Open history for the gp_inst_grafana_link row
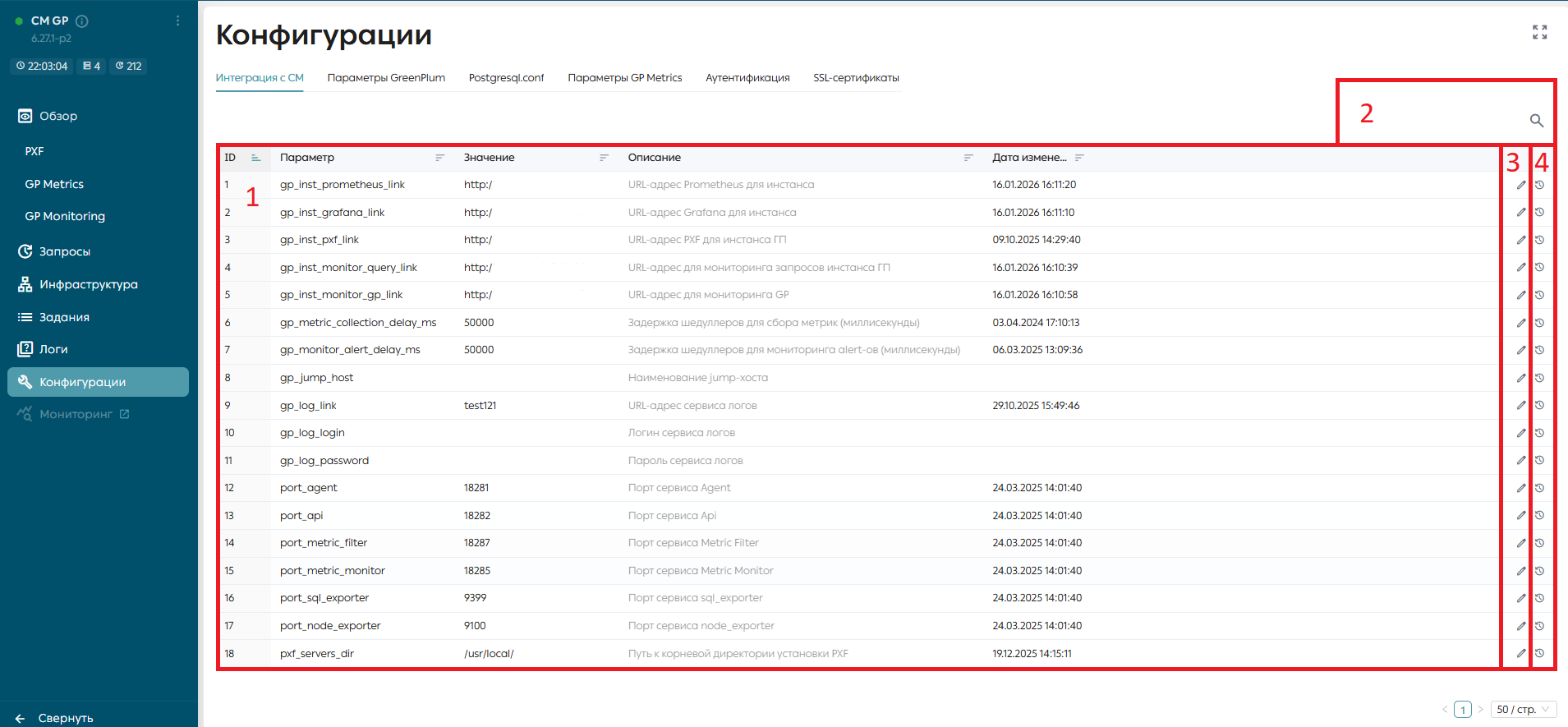1568x727 pixels. coord(1540,212)
